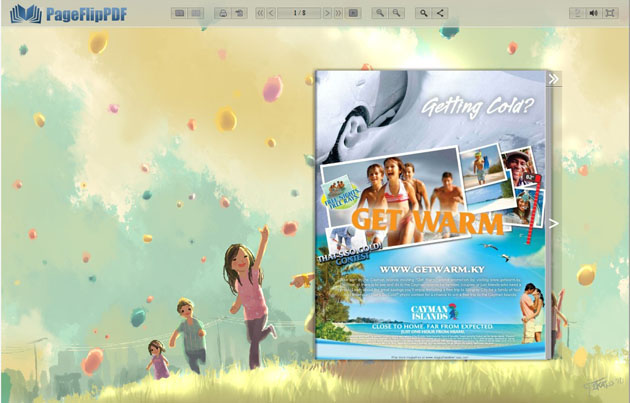This screenshot has height=403, width=630.
Task: Open the thumbnails view button
Action: 180,13
